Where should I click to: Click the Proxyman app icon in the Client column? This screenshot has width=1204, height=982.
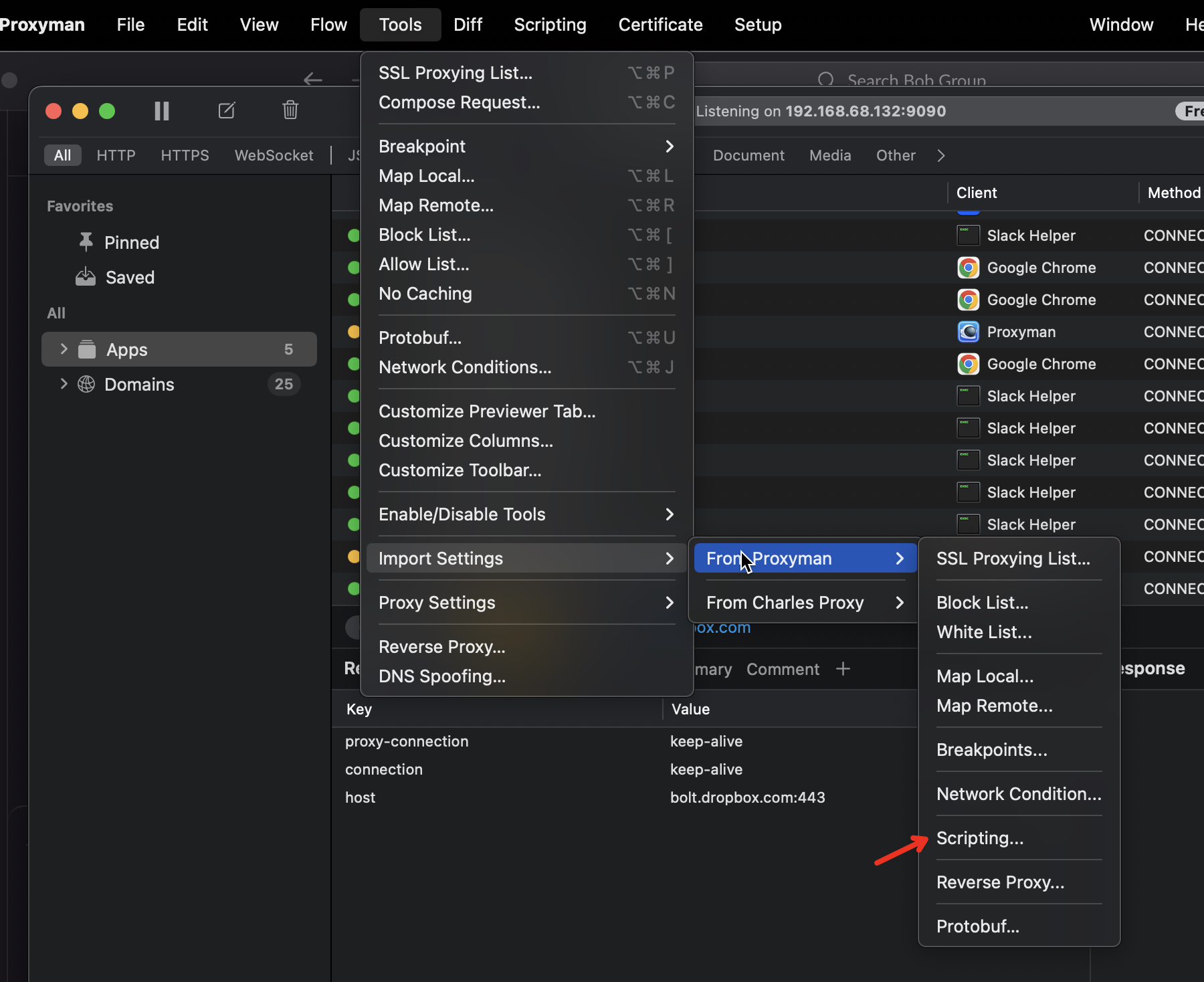coord(968,332)
